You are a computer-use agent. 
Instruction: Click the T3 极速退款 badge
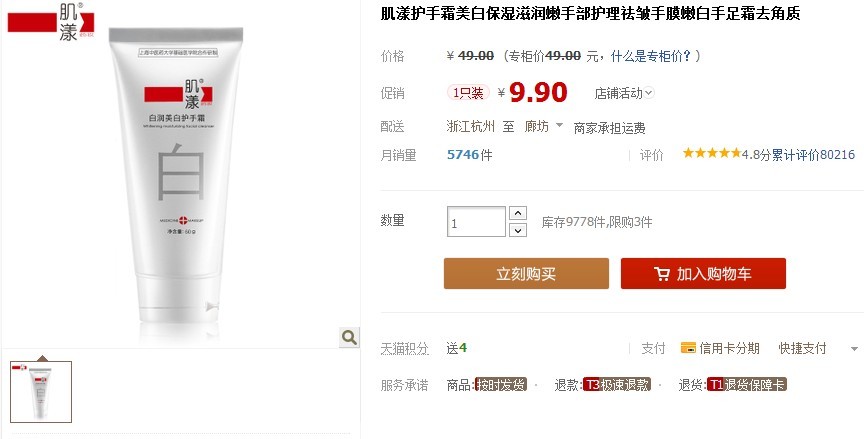[x=617, y=384]
